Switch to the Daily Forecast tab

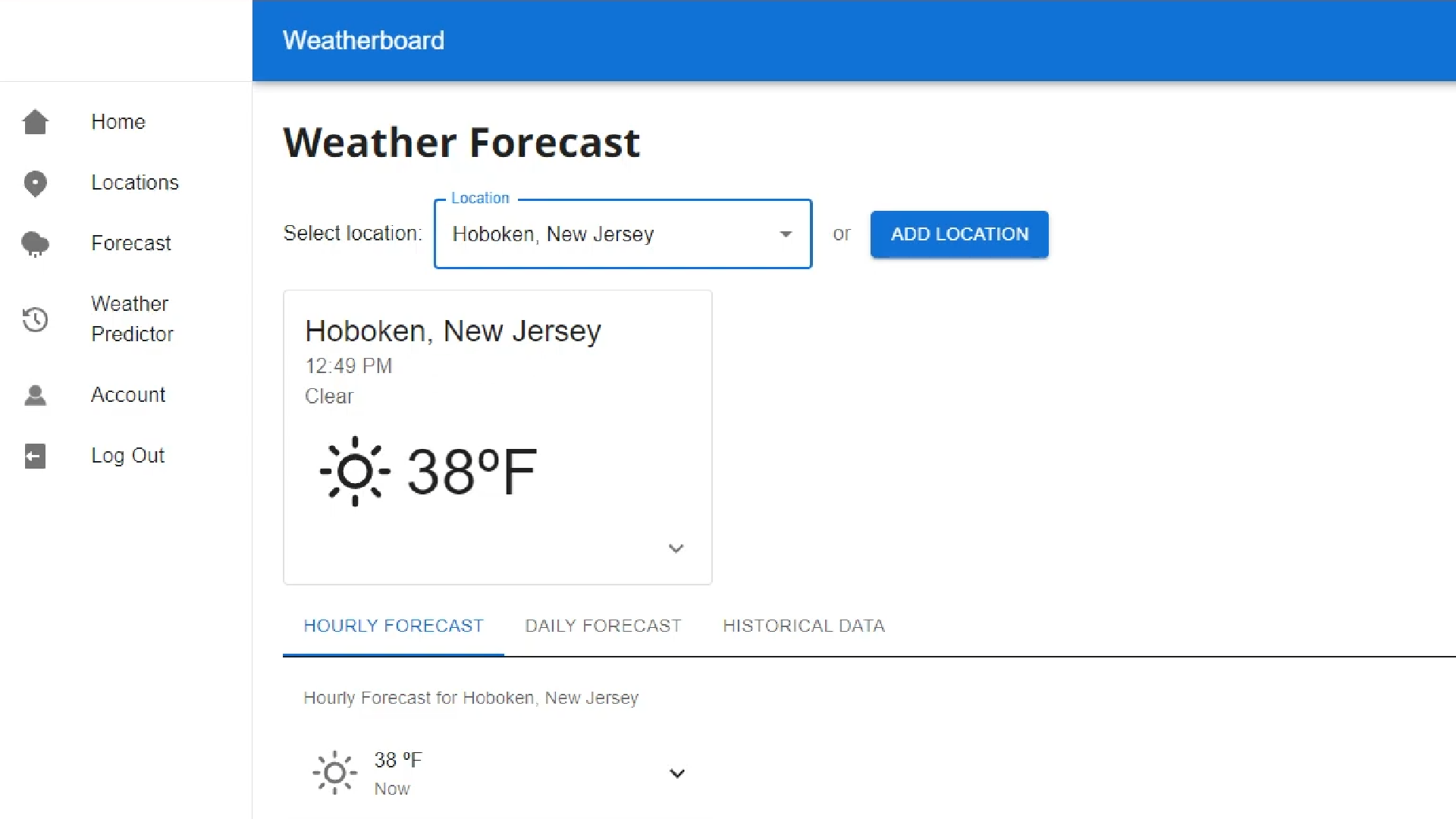603,626
